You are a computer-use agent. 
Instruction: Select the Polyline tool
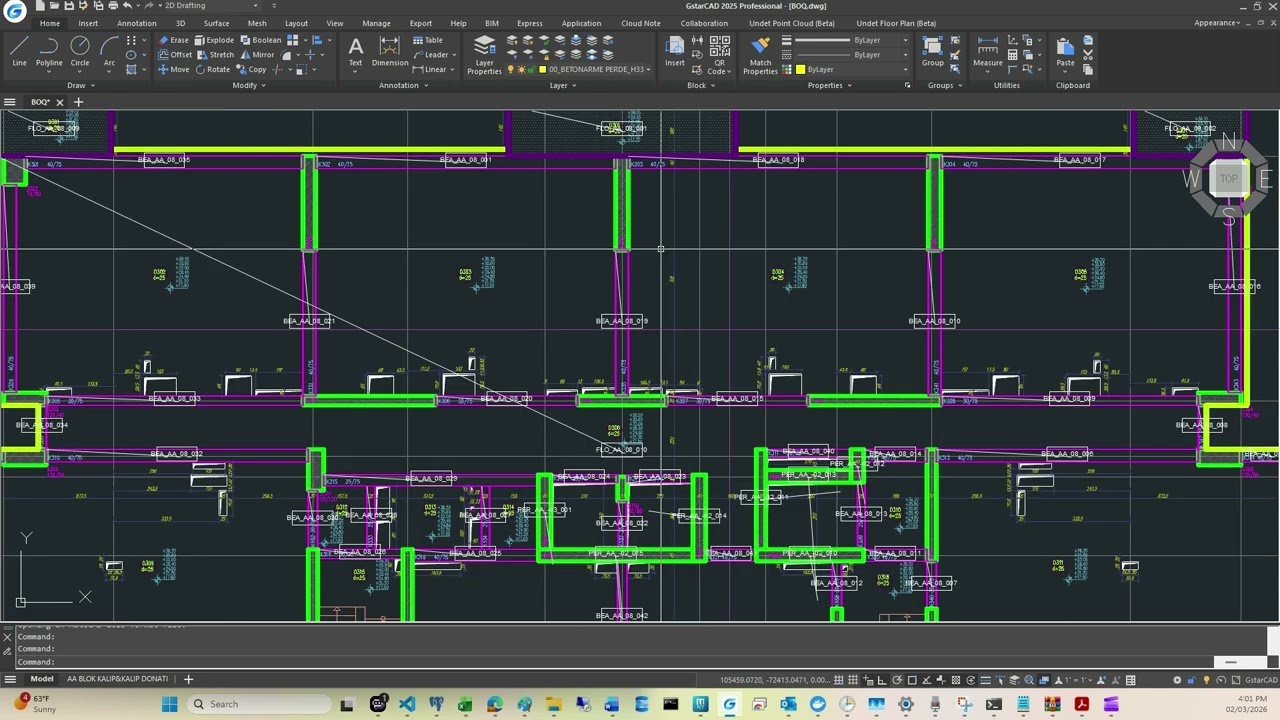(49, 52)
